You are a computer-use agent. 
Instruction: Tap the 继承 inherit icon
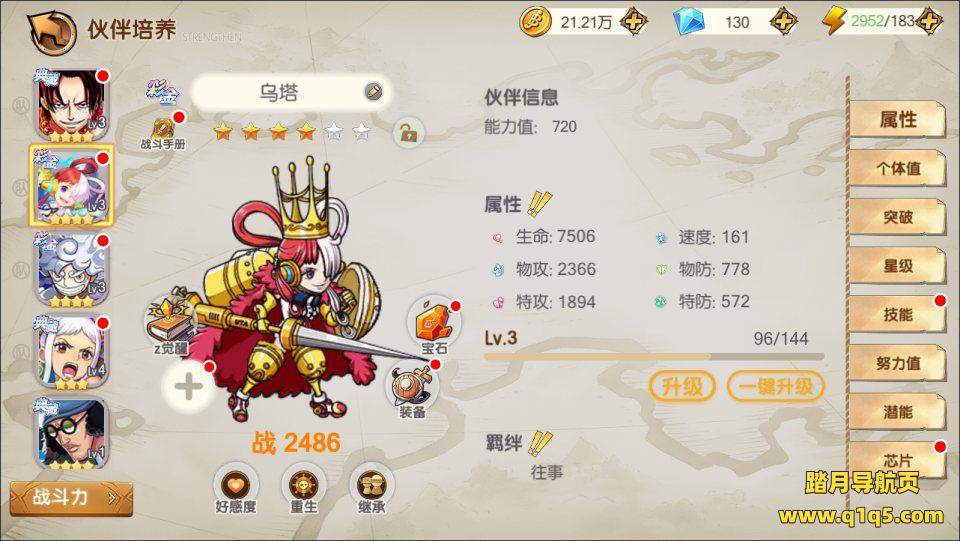pos(372,488)
